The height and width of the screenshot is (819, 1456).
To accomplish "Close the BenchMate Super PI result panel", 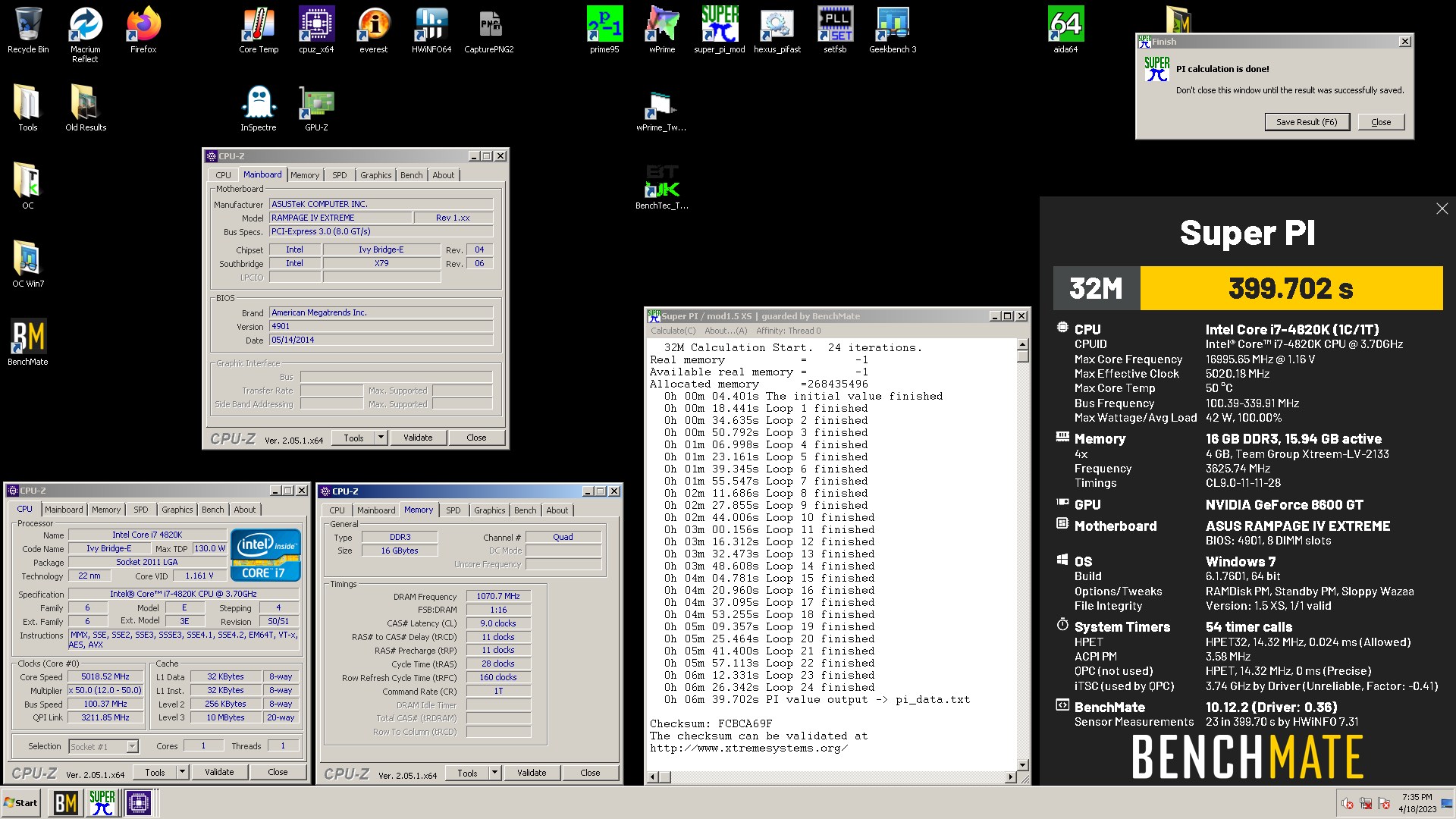I will tap(1442, 209).
